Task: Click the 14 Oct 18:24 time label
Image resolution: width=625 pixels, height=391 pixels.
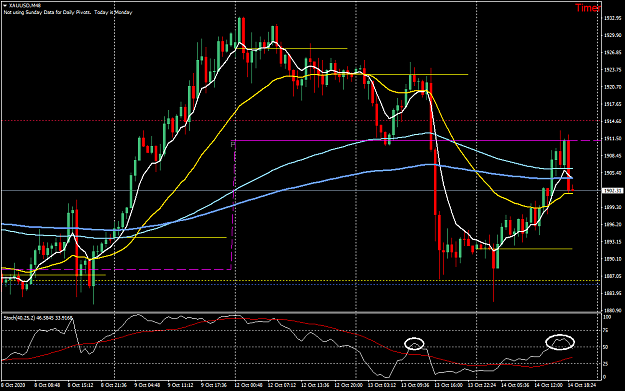Action: [582, 385]
